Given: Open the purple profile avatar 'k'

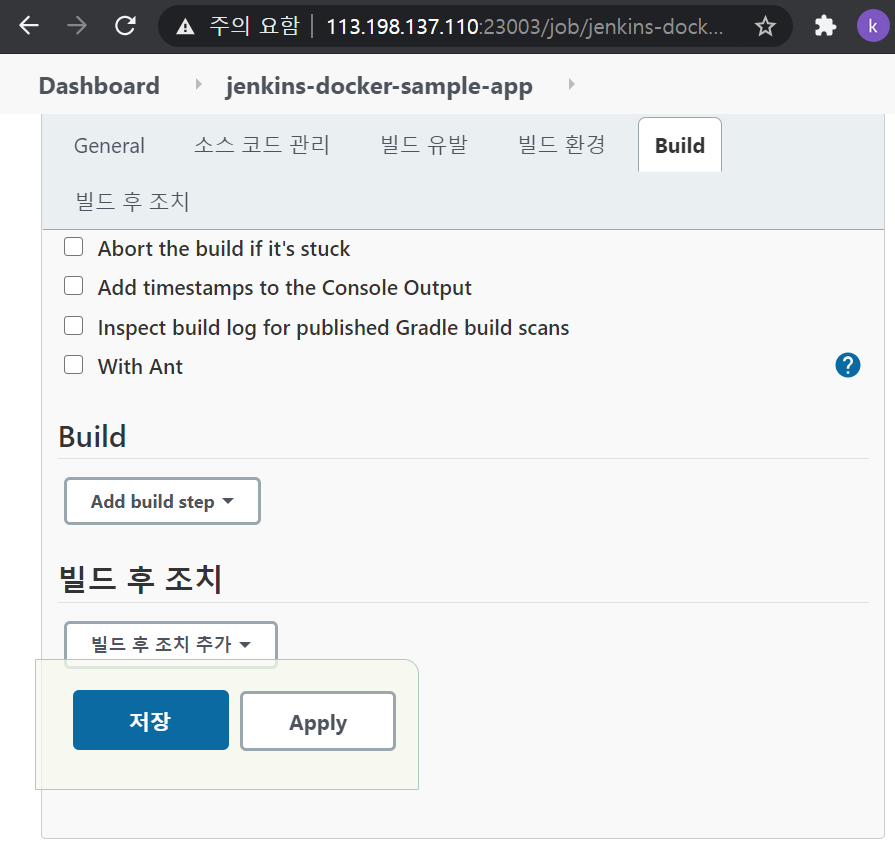Looking at the screenshot, I should tap(873, 26).
